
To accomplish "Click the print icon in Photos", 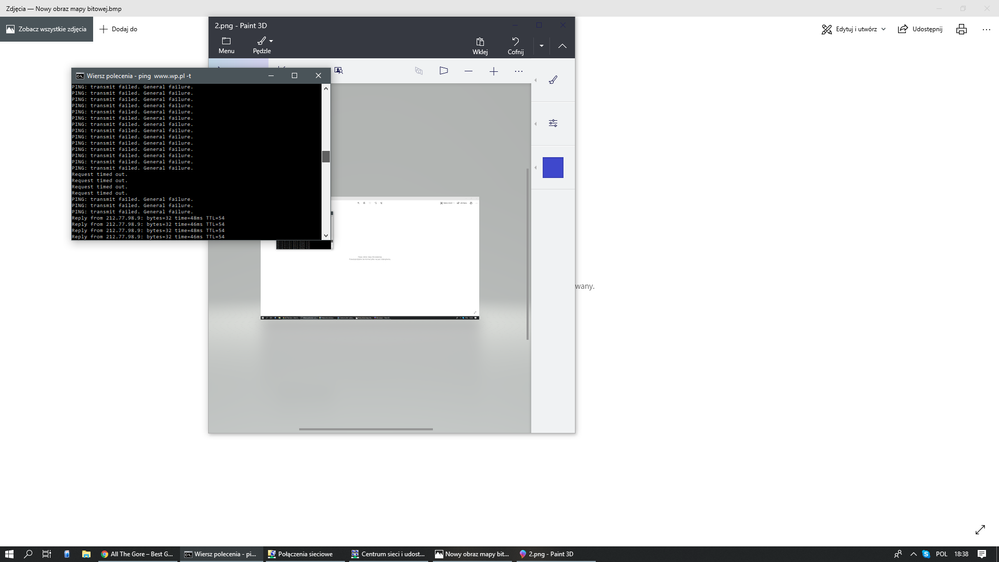I will pyautogui.click(x=961, y=29).
